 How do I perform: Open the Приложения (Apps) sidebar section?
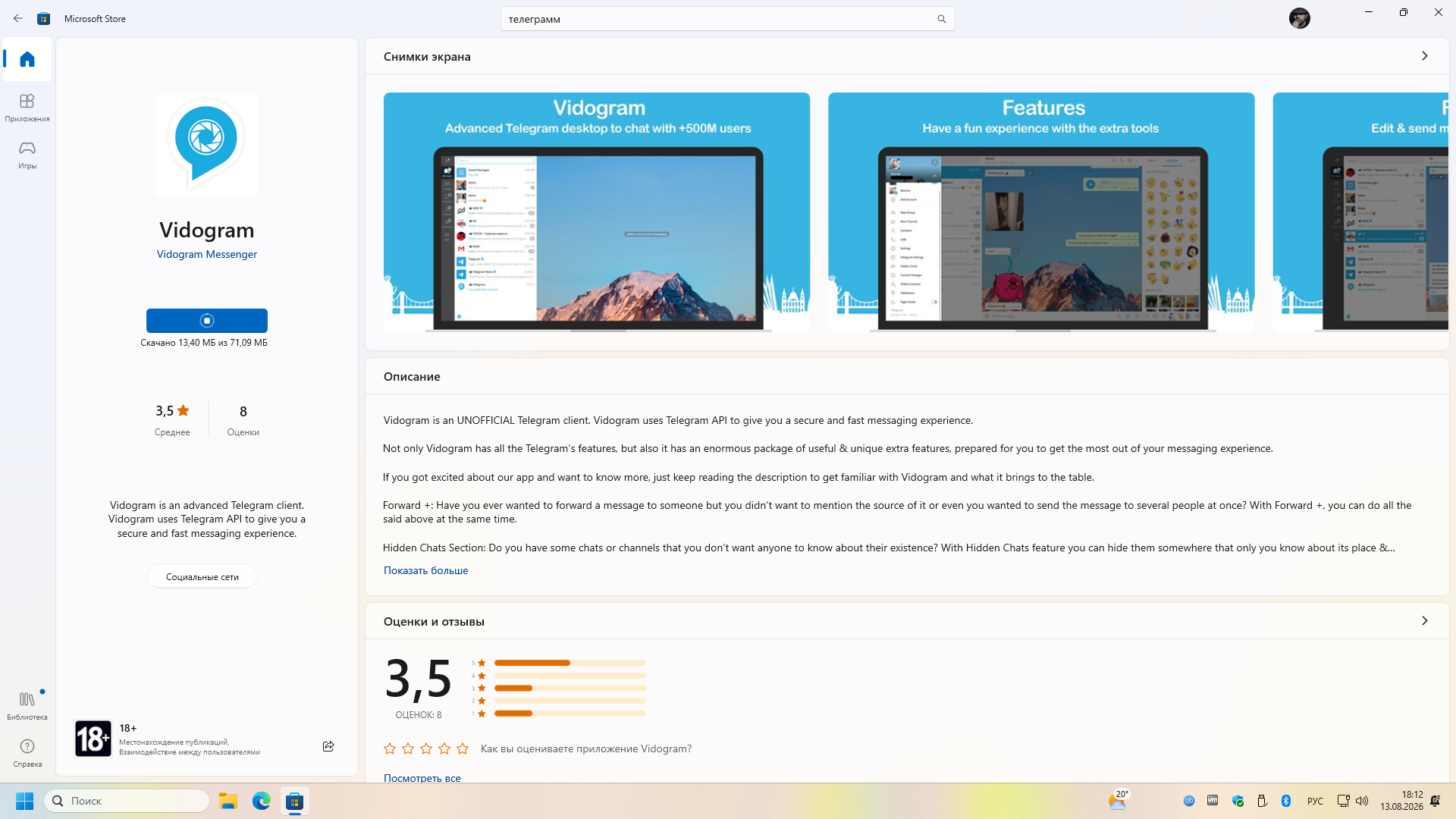tap(27, 108)
